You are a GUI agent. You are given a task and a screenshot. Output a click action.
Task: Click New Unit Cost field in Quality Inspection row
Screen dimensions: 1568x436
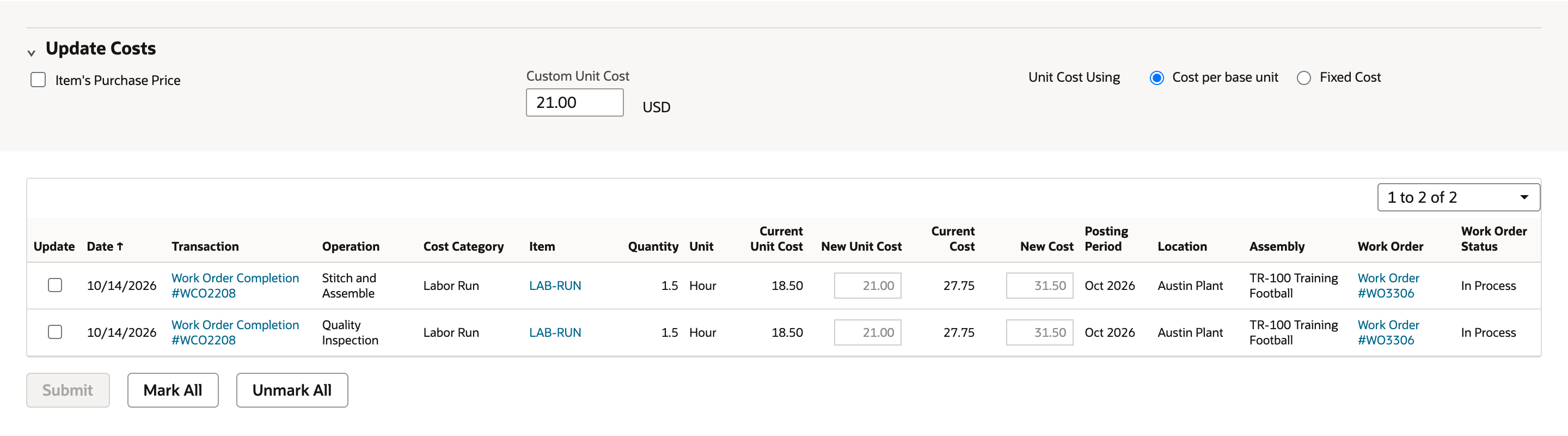click(867, 332)
